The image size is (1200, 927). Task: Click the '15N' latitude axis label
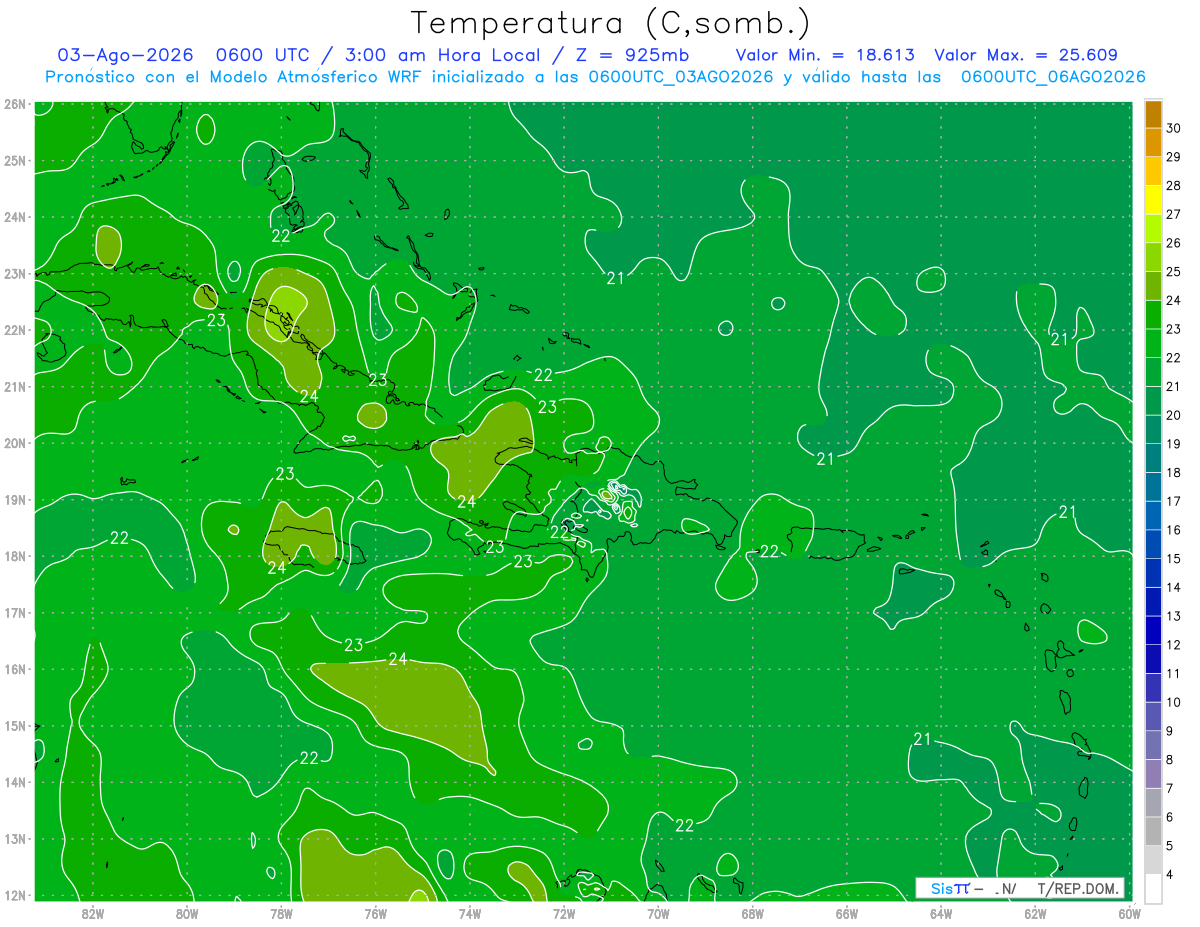pos(14,725)
